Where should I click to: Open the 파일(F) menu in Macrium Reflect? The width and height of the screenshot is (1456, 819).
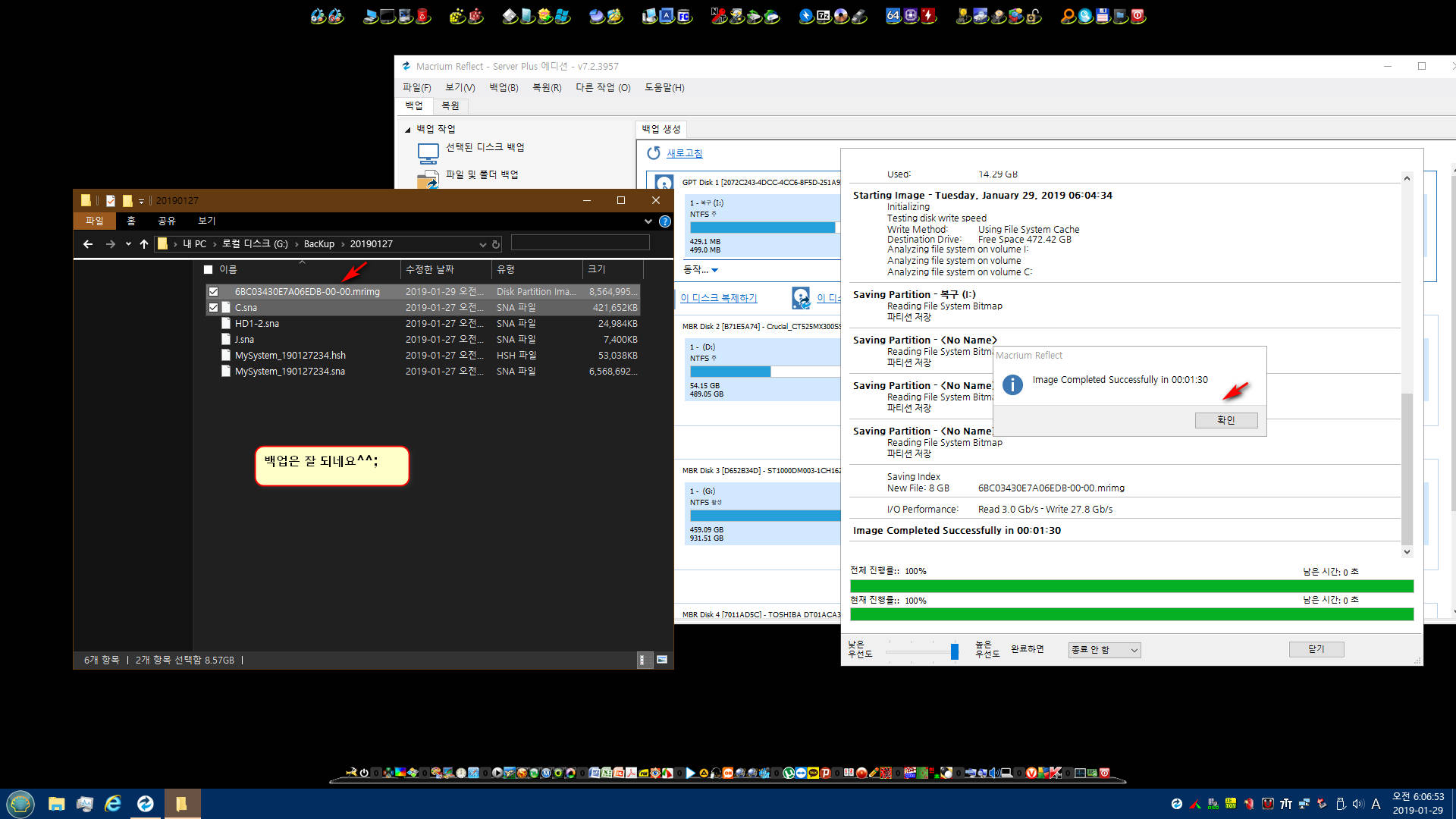(416, 87)
